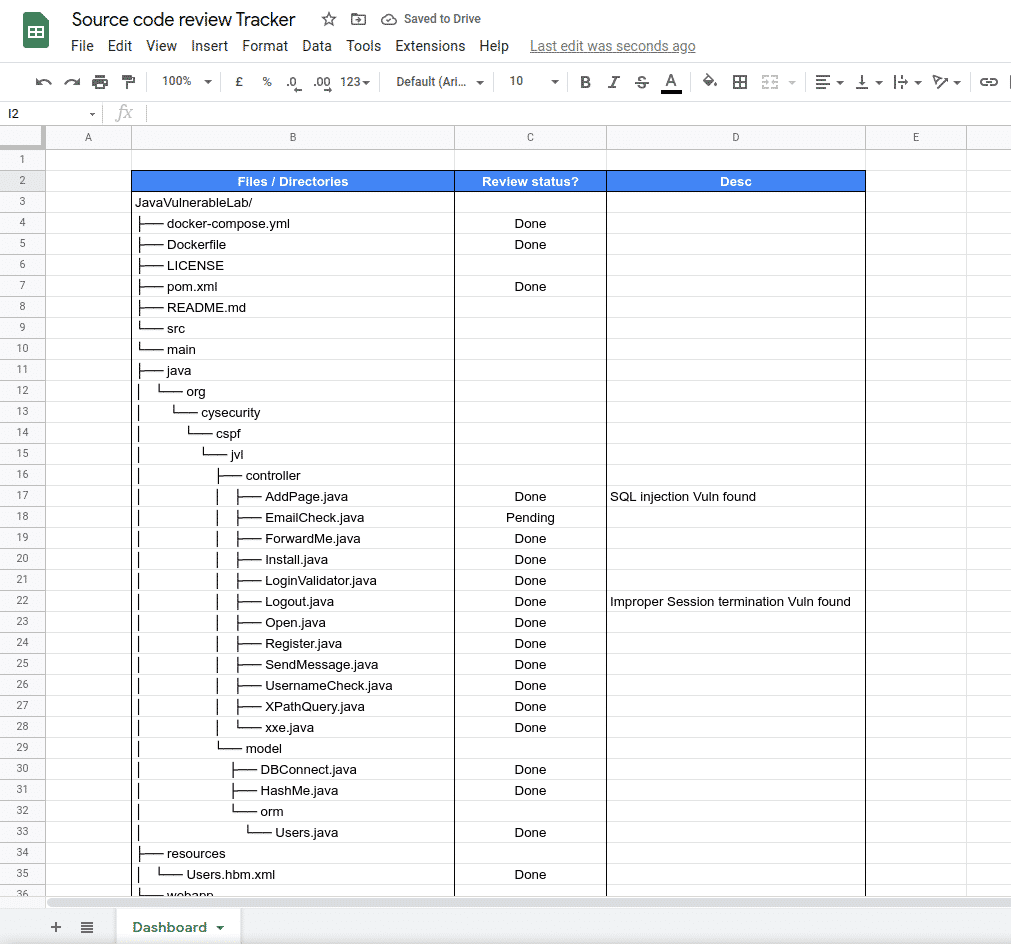Image resolution: width=1011 pixels, height=944 pixels.
Task: Click the 'Improper Session termination Vuln found' cell
Action: [x=736, y=602]
